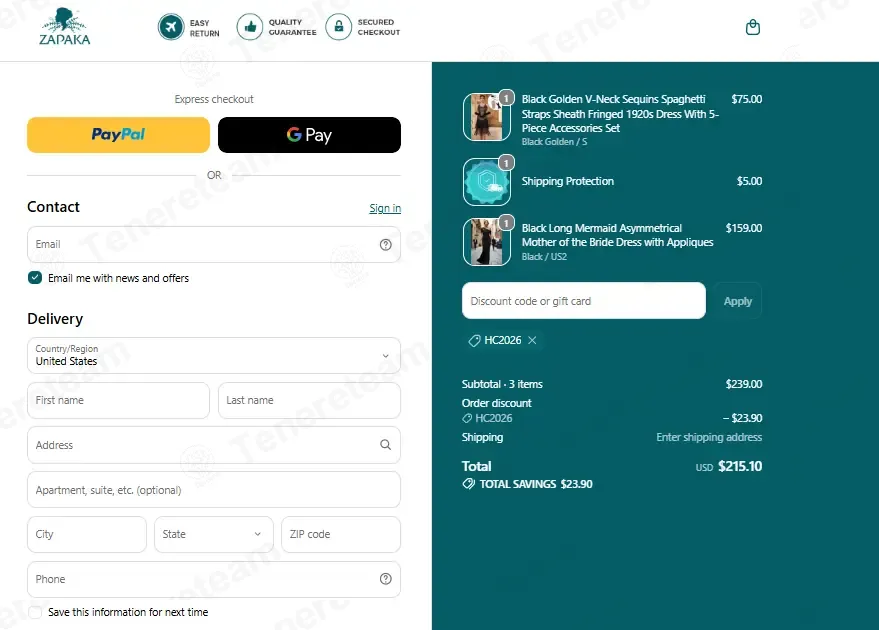Open the shopping bag cart icon
This screenshot has height=630, width=879.
point(752,27)
